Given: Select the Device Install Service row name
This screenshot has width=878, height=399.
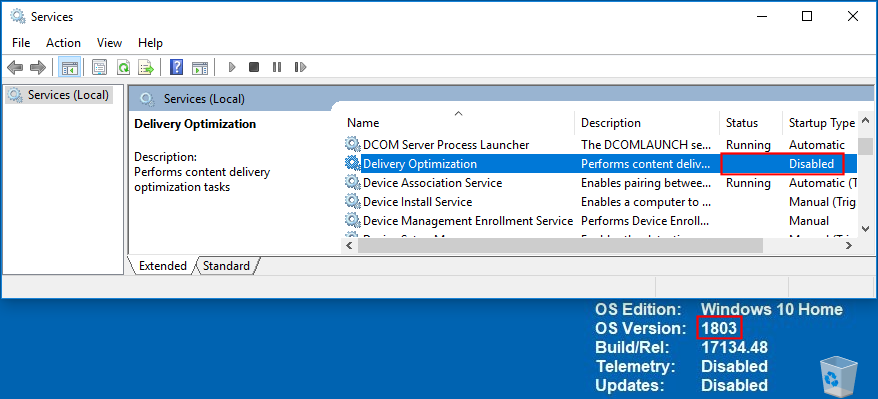Looking at the screenshot, I should tap(417, 202).
